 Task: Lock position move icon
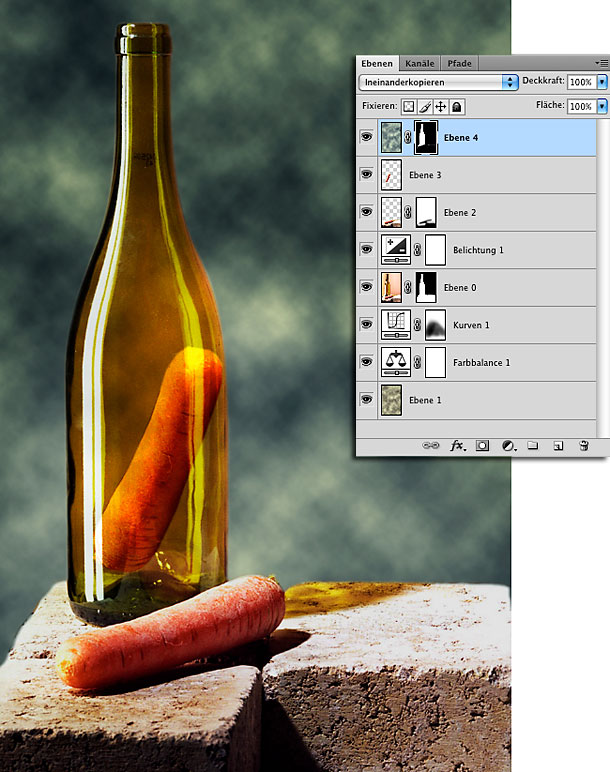tap(441, 106)
